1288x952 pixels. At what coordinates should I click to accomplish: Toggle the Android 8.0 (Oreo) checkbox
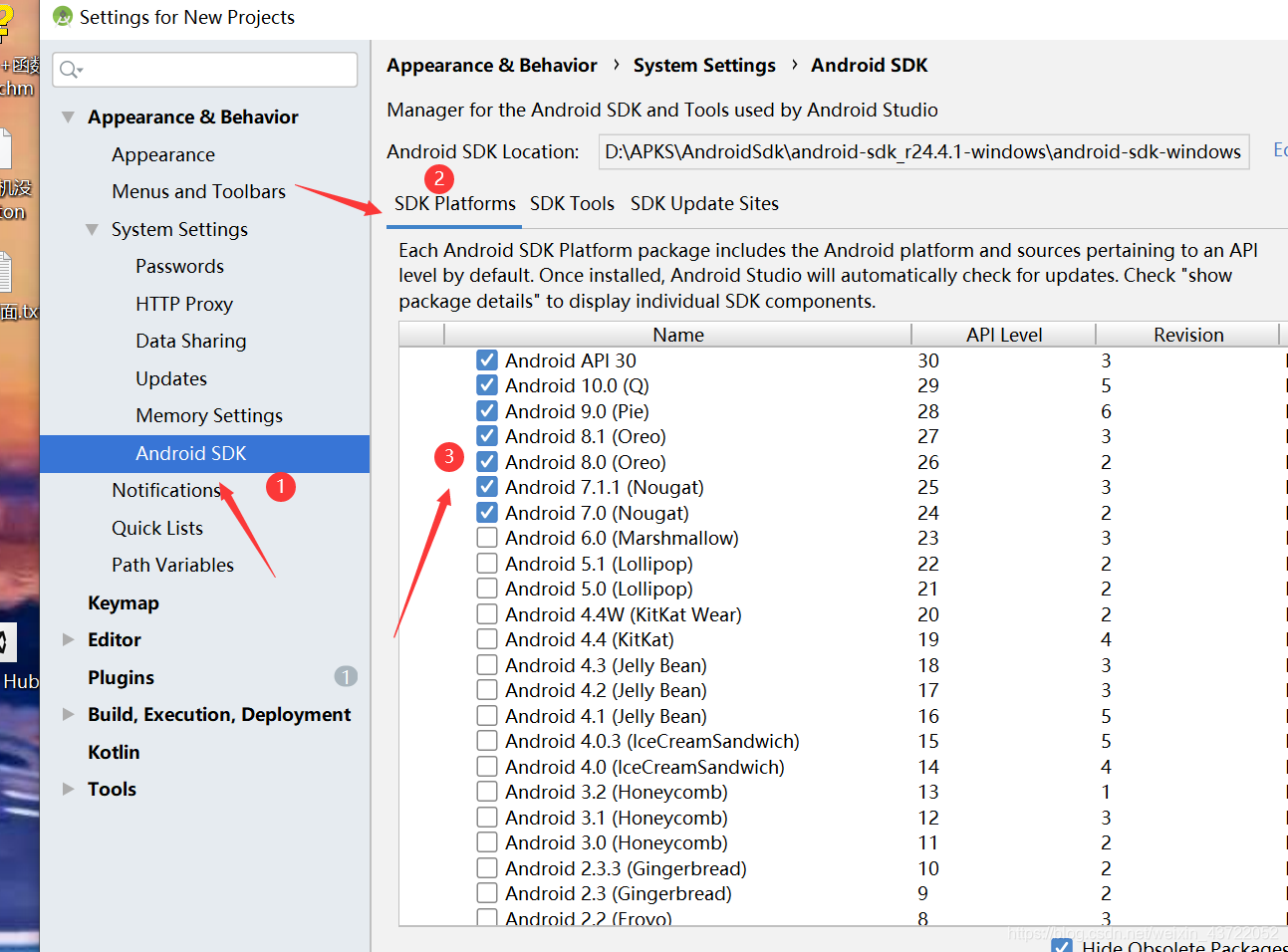pos(487,462)
